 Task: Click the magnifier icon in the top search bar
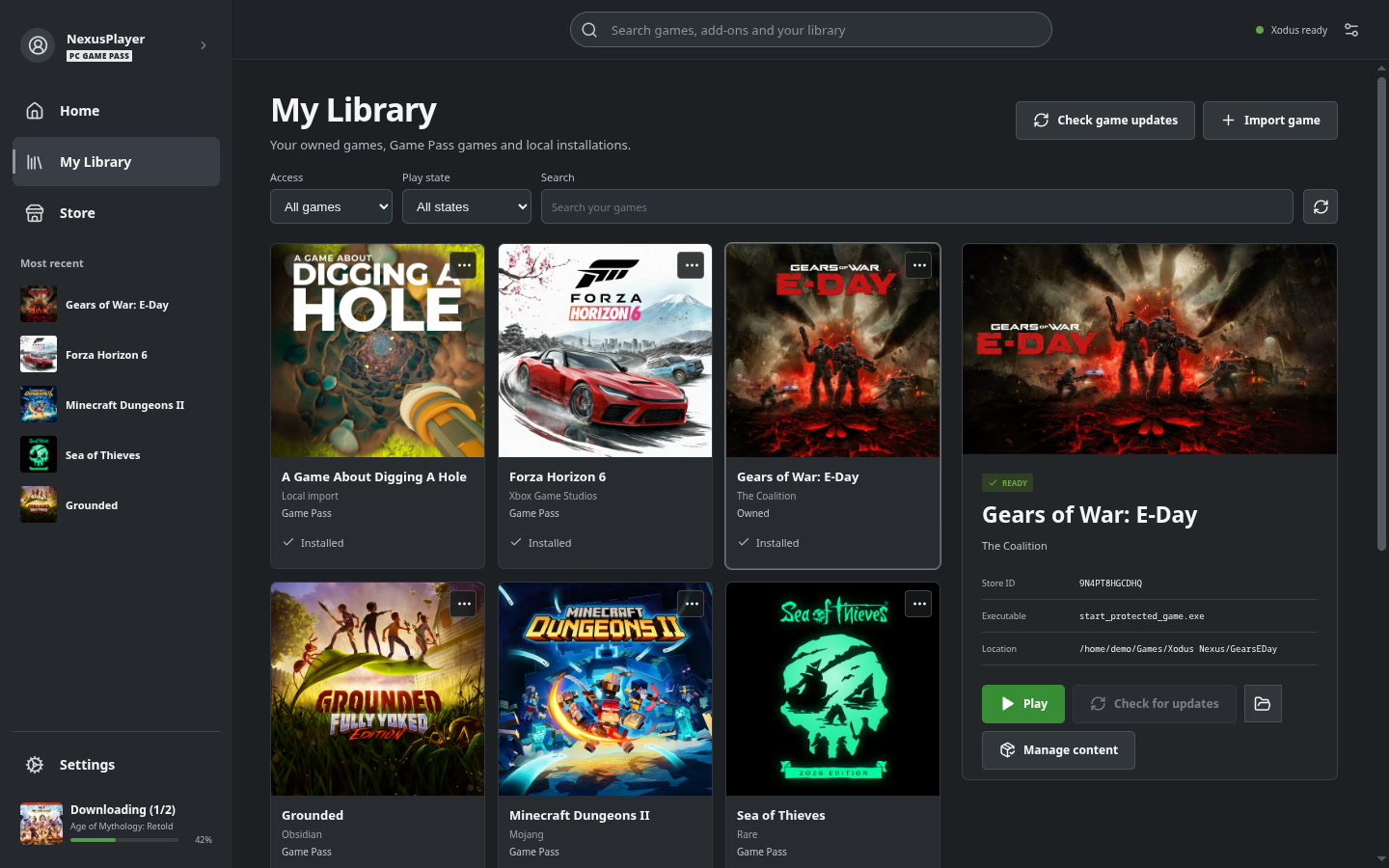point(589,30)
